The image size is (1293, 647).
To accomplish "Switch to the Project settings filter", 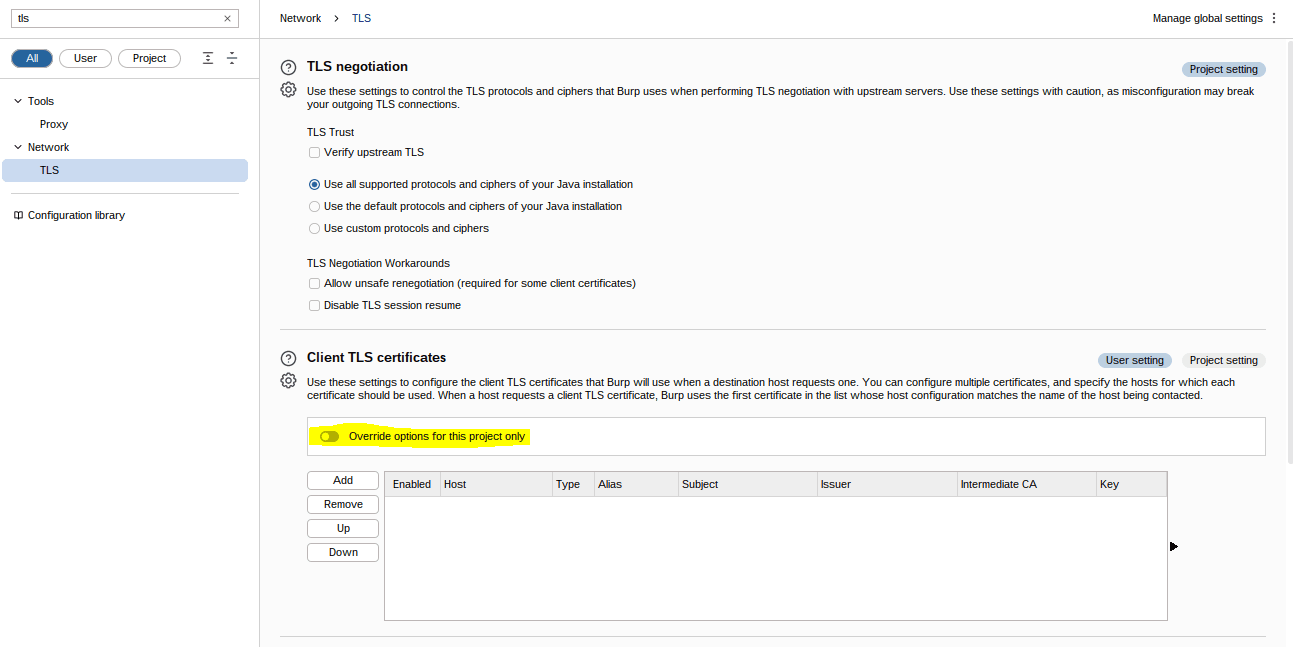I will (x=149, y=58).
